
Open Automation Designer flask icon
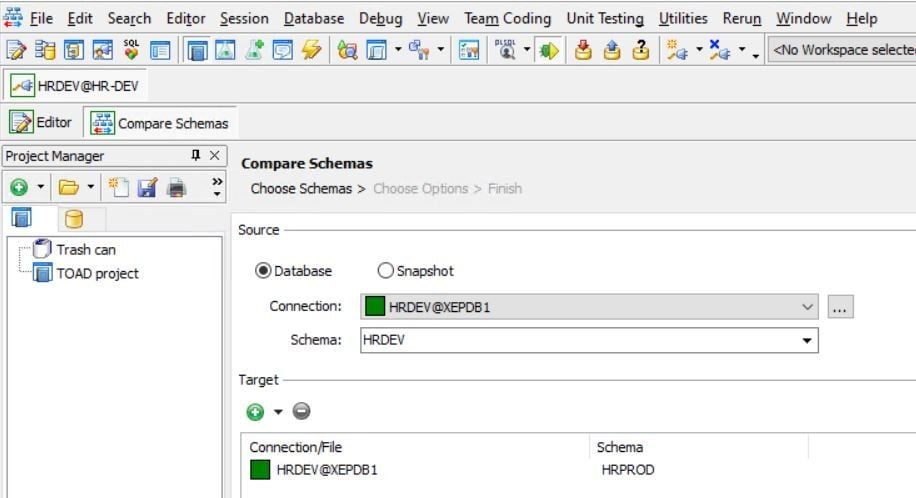(x=225, y=50)
